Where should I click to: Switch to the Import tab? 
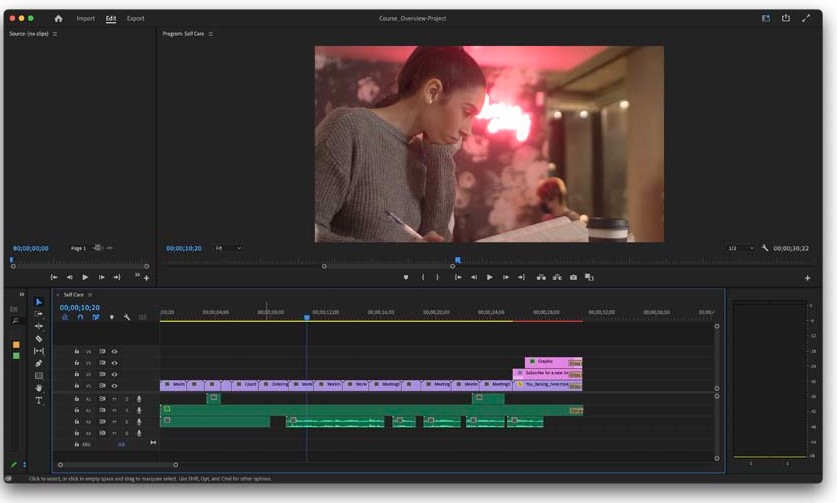pyautogui.click(x=85, y=18)
